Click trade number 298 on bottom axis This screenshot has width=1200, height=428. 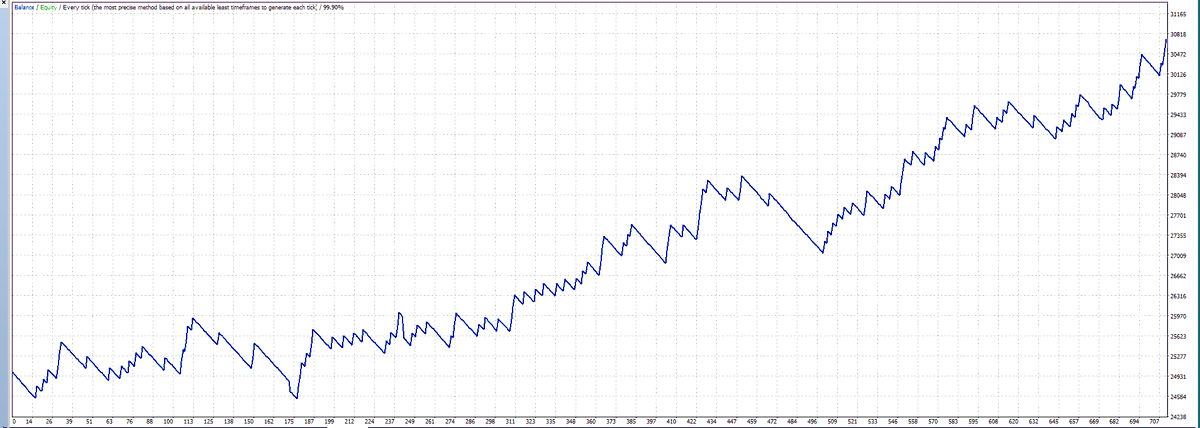(x=491, y=422)
